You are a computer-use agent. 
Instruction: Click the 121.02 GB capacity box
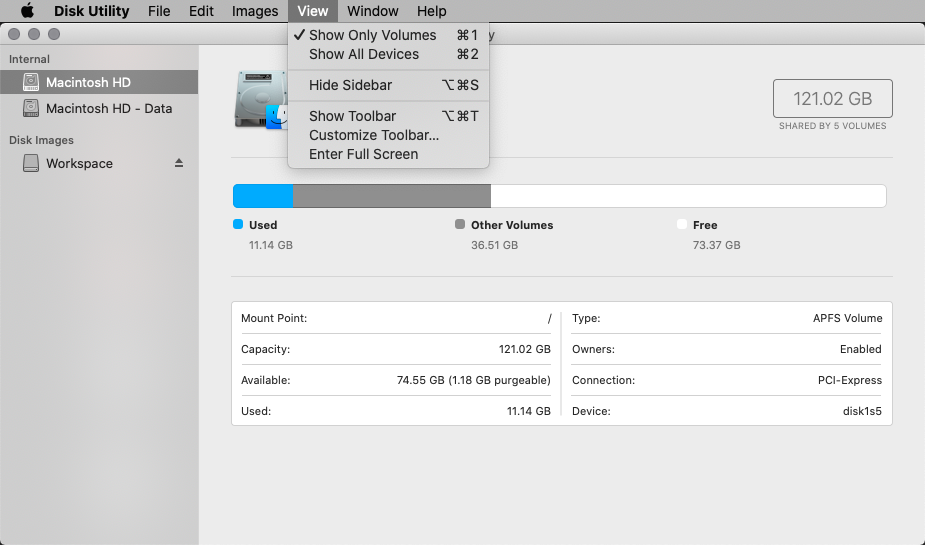[x=832, y=99]
